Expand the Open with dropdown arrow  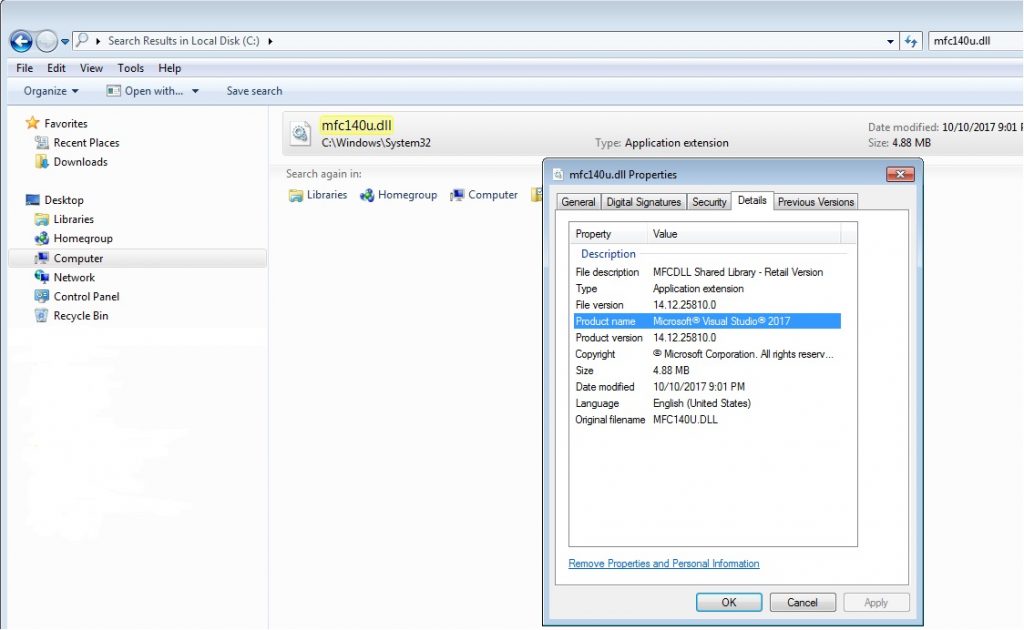pos(195,91)
